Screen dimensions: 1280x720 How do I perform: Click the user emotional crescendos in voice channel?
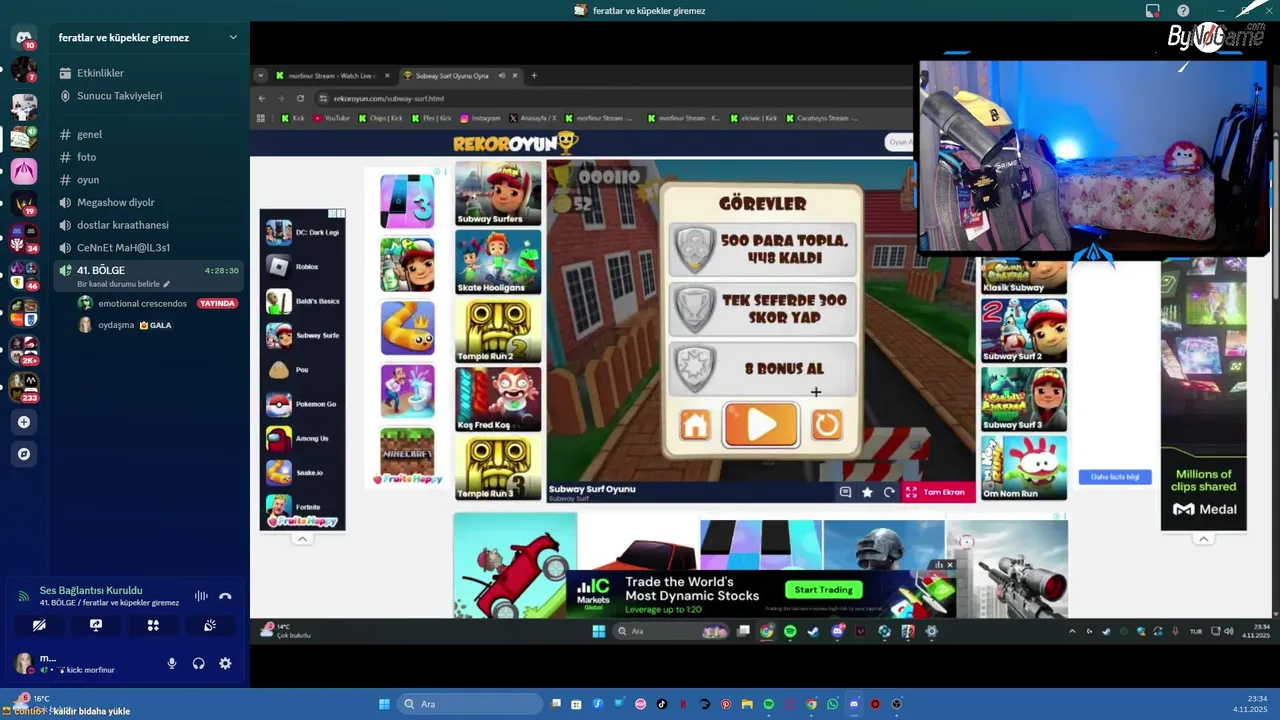click(142, 303)
